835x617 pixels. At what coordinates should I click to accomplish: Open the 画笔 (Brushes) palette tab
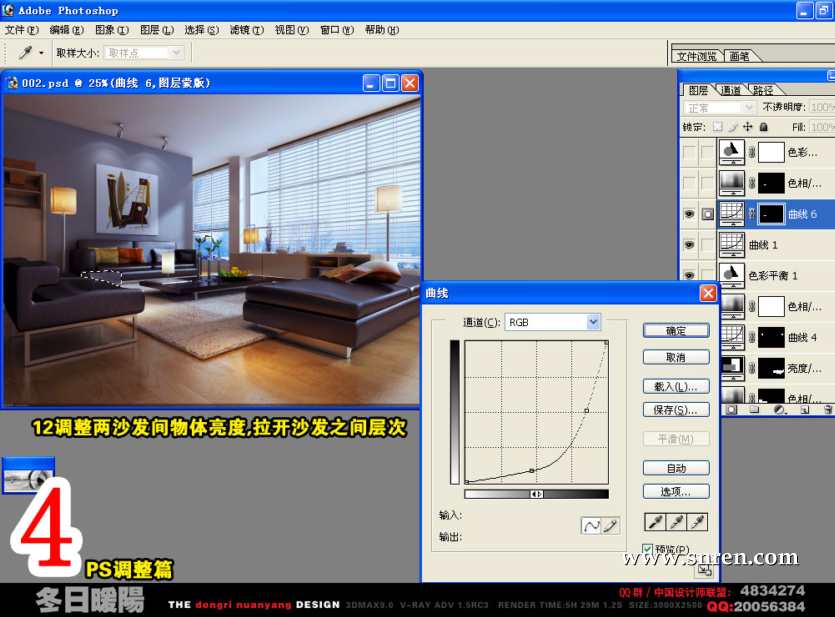coord(739,56)
